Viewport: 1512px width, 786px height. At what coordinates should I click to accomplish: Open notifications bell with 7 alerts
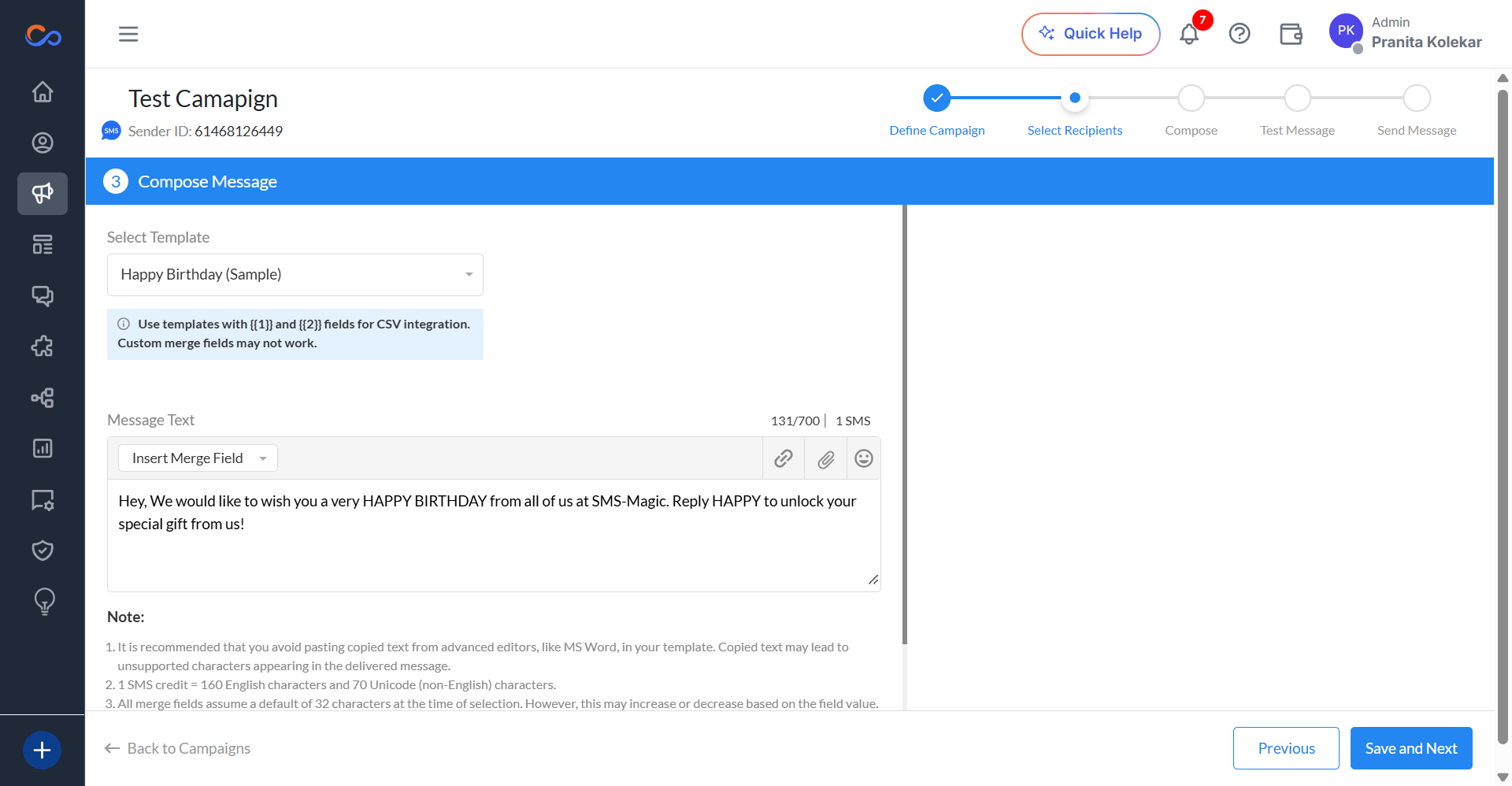(1190, 34)
